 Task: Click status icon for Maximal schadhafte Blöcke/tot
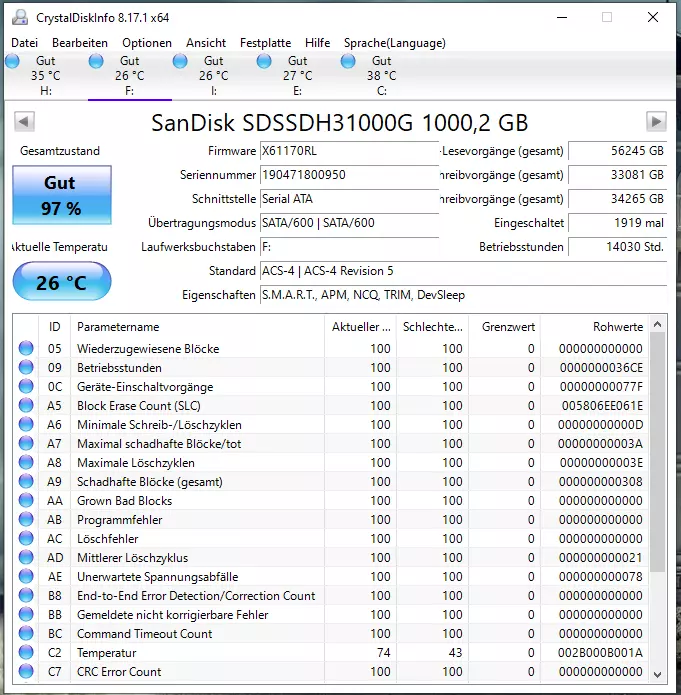pos(26,443)
